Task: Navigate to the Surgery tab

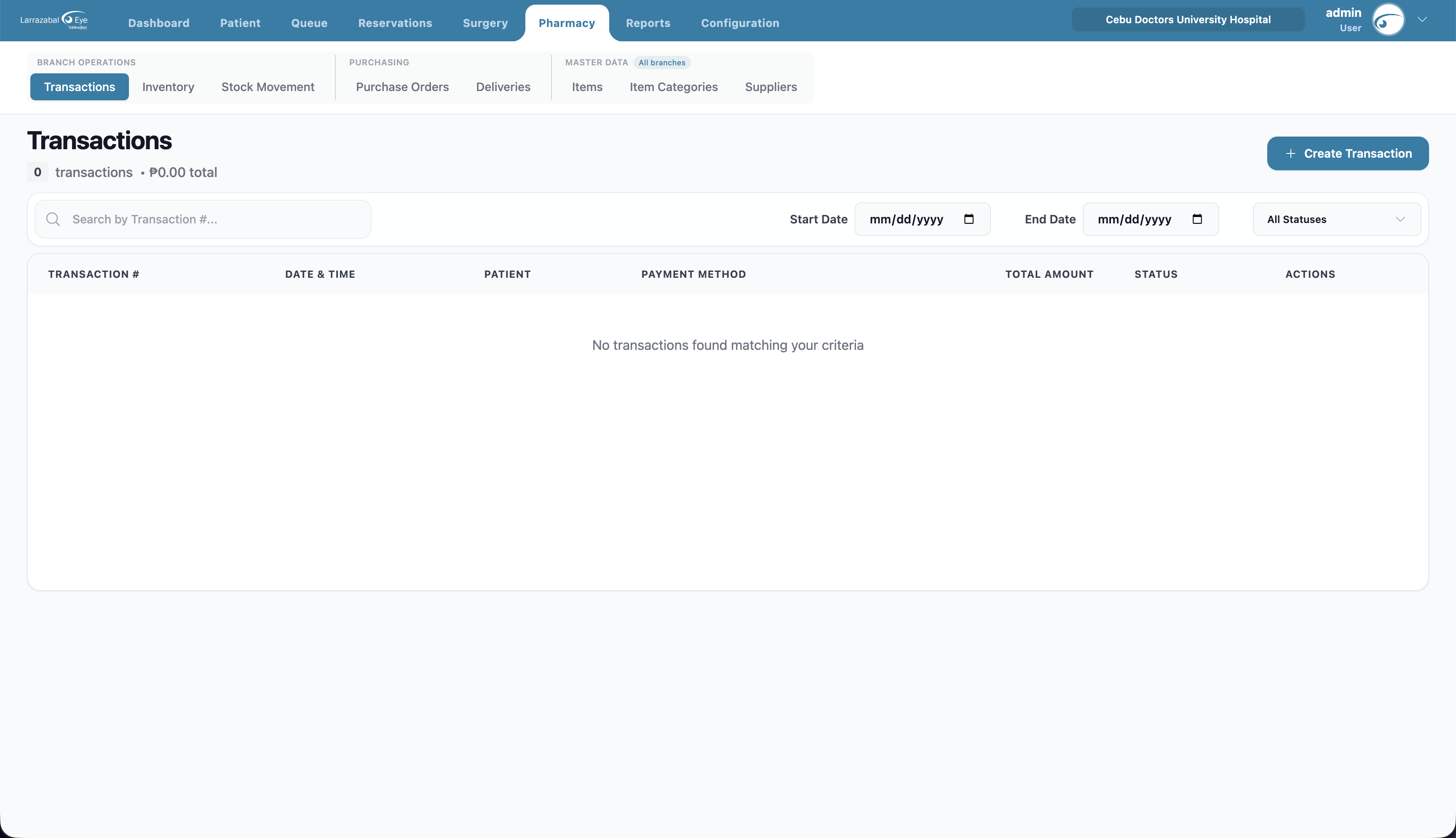Action: (x=485, y=23)
